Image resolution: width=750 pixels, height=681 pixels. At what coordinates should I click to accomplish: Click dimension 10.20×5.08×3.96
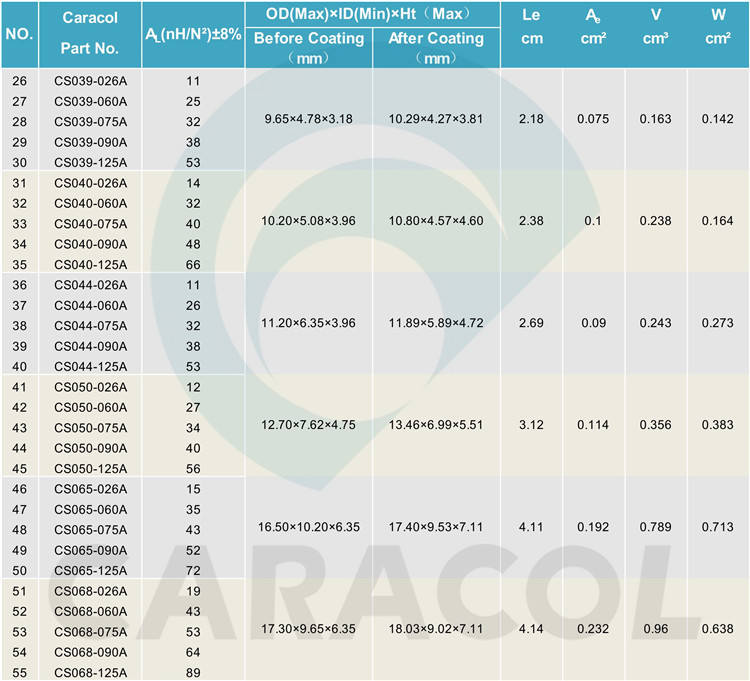click(x=309, y=221)
